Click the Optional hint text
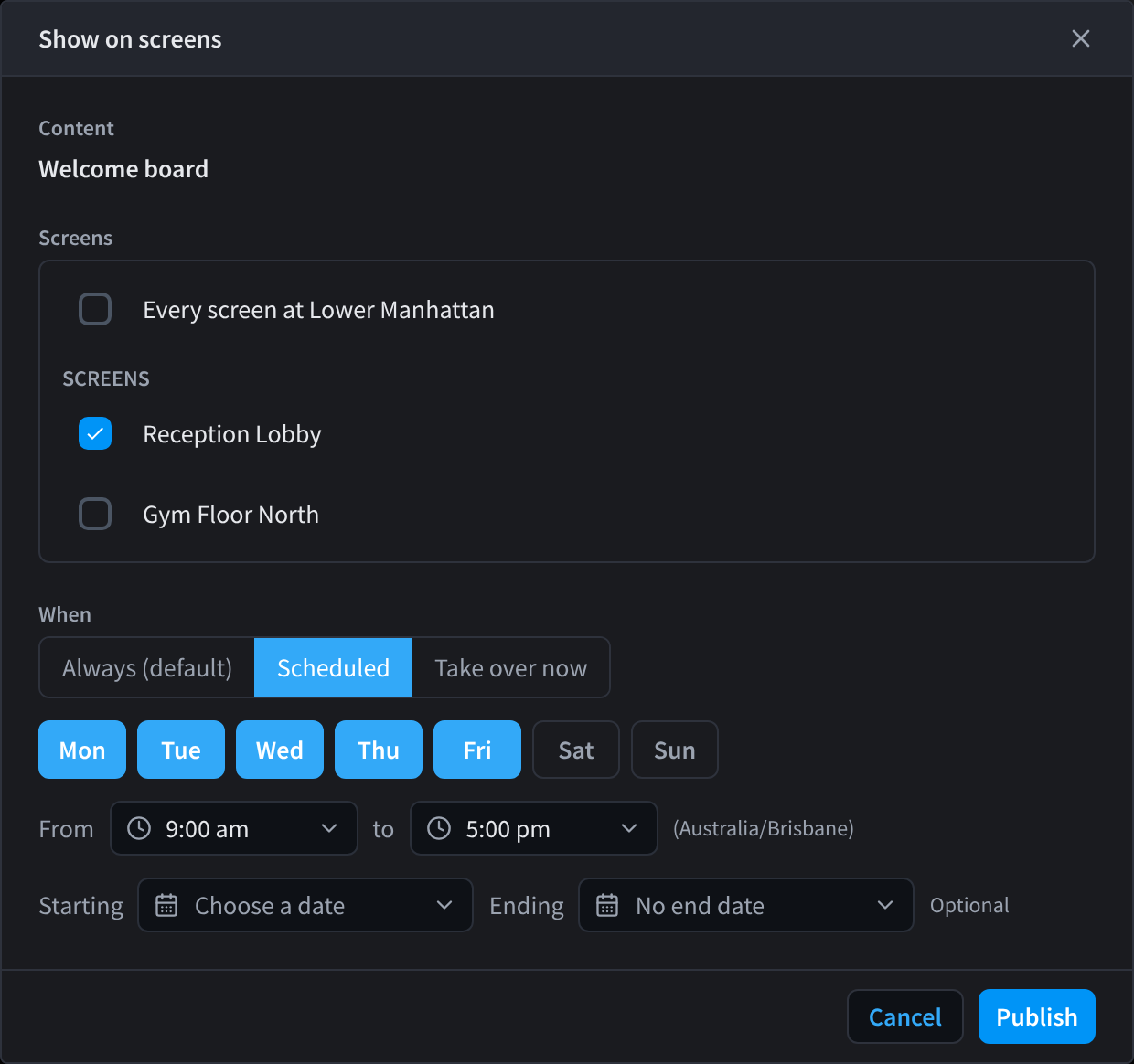The height and width of the screenshot is (1064, 1134). click(969, 905)
